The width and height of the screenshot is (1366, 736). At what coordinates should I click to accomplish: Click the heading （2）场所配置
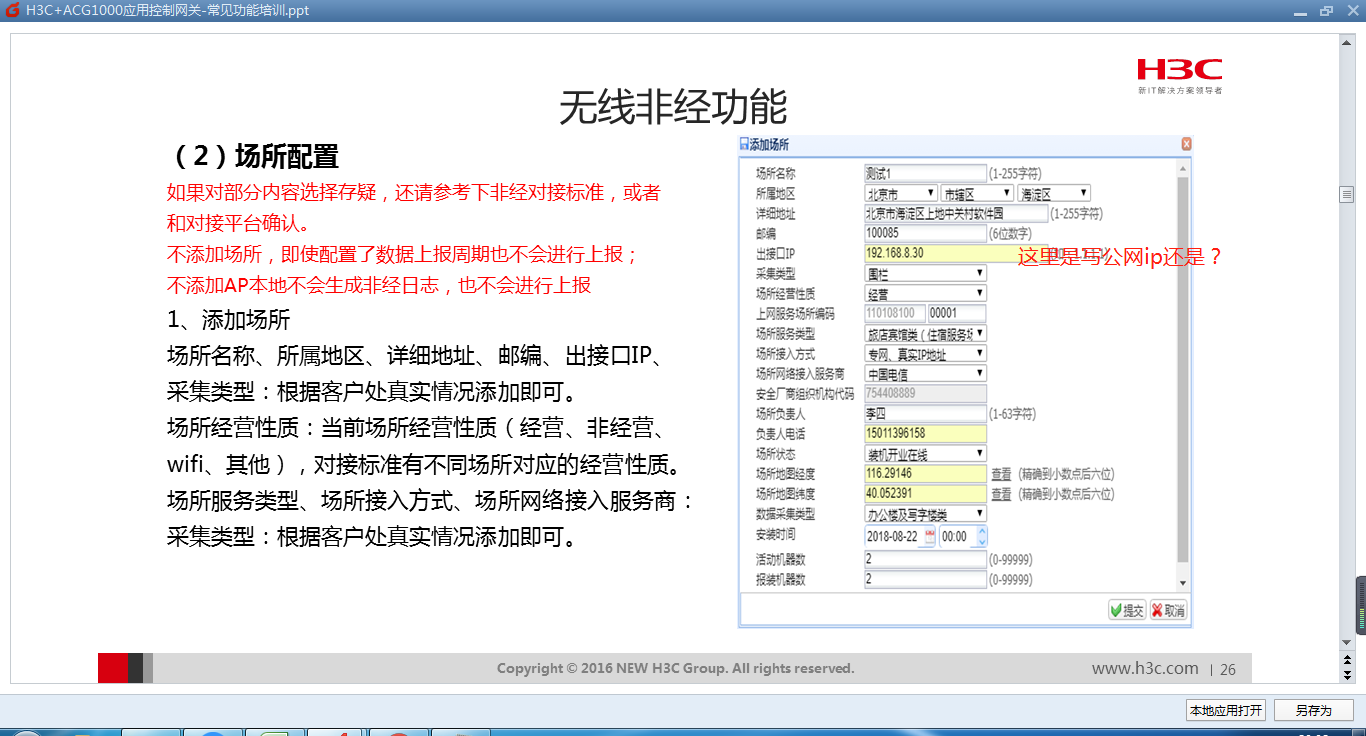tap(254, 156)
